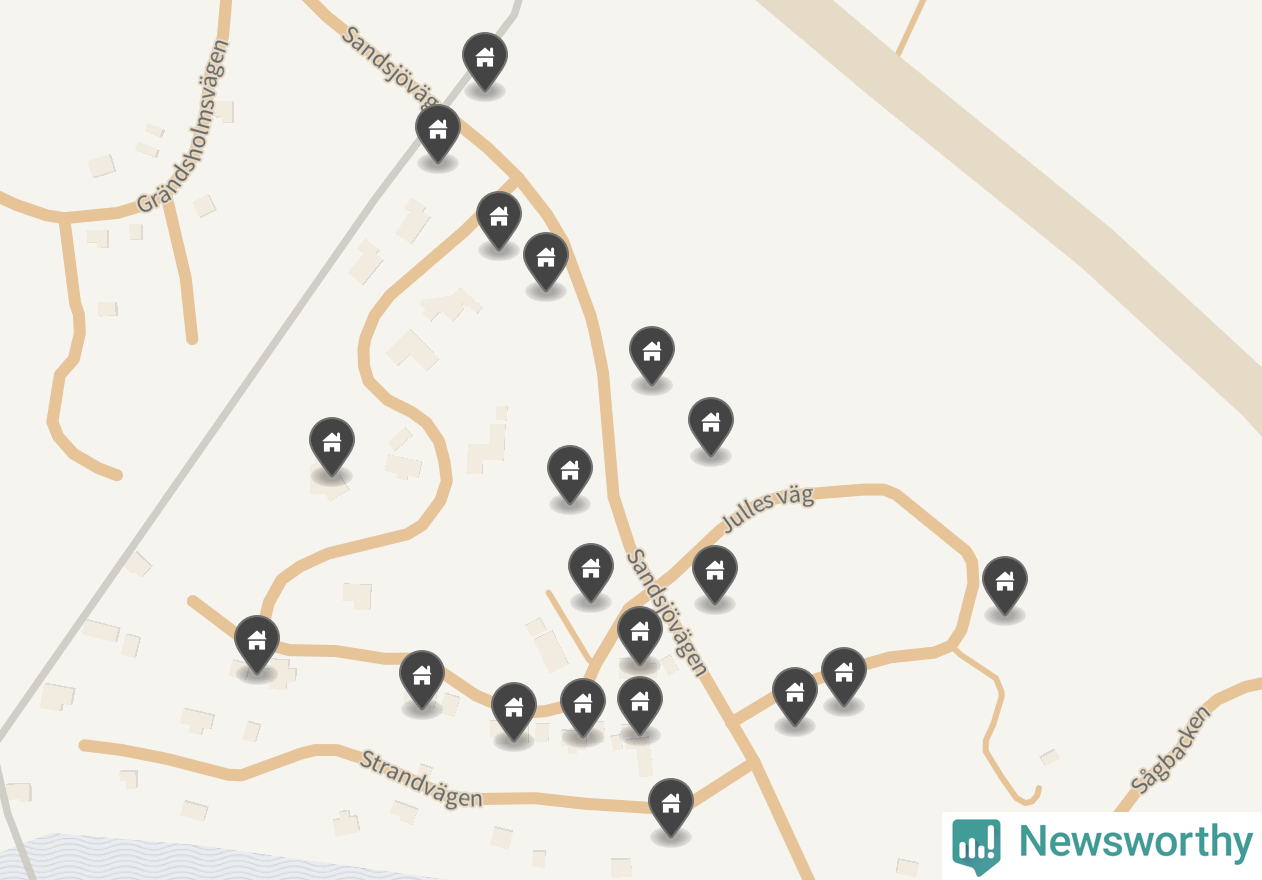Click the house marker just west of Sandsjövägen's midpoint

point(570,473)
